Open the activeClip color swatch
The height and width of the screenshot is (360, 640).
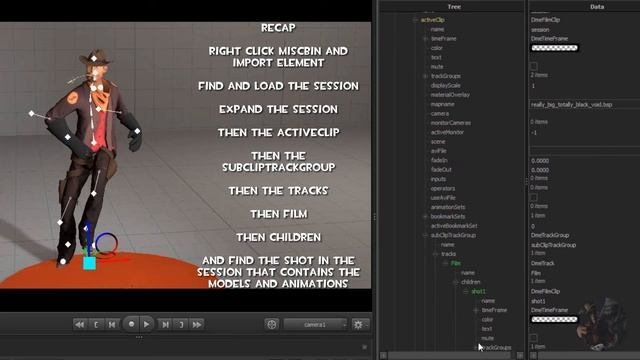[554, 48]
